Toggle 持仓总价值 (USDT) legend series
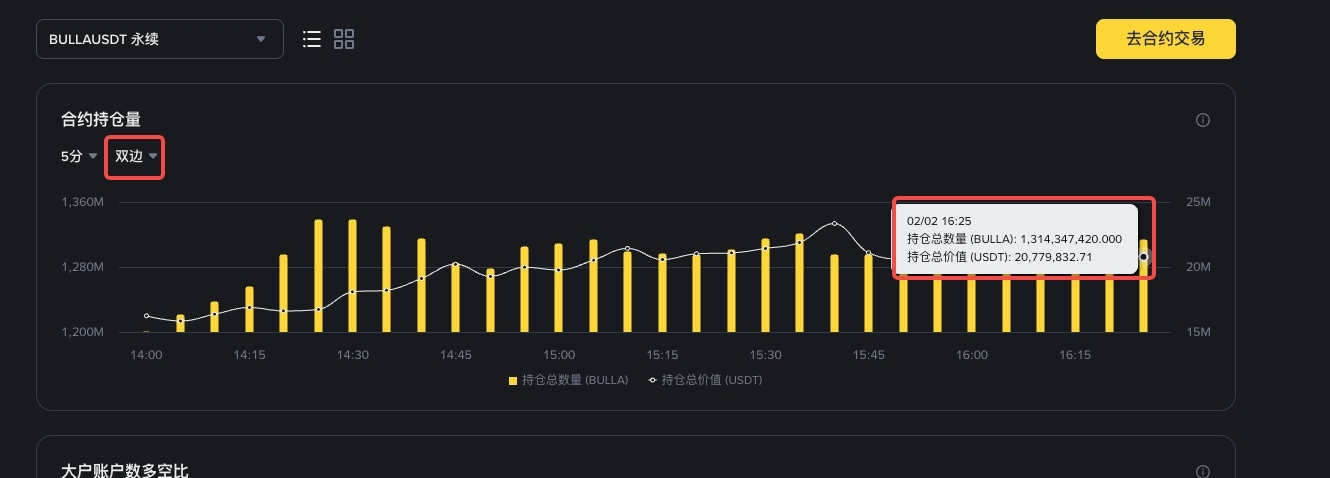 712,380
